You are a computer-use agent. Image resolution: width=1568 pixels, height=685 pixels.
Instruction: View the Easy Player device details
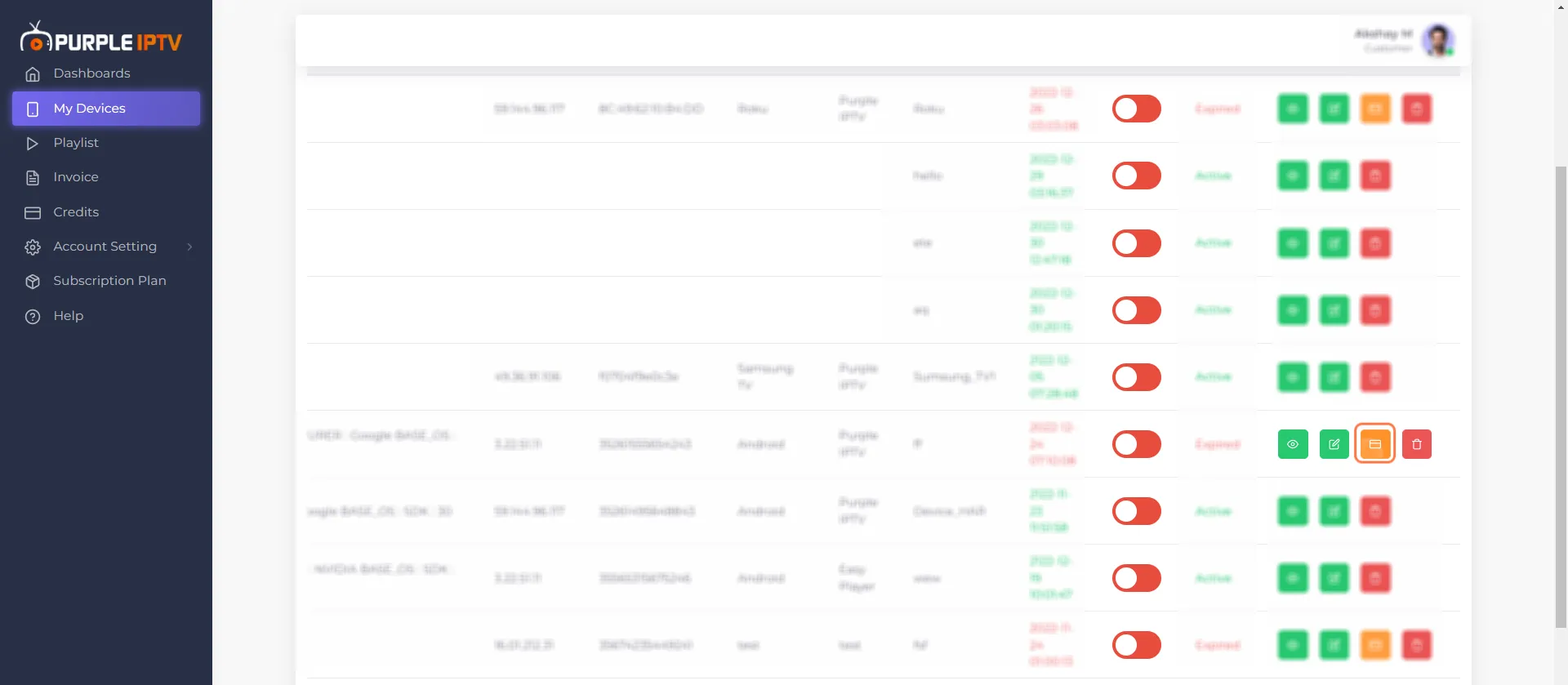[x=1293, y=578]
